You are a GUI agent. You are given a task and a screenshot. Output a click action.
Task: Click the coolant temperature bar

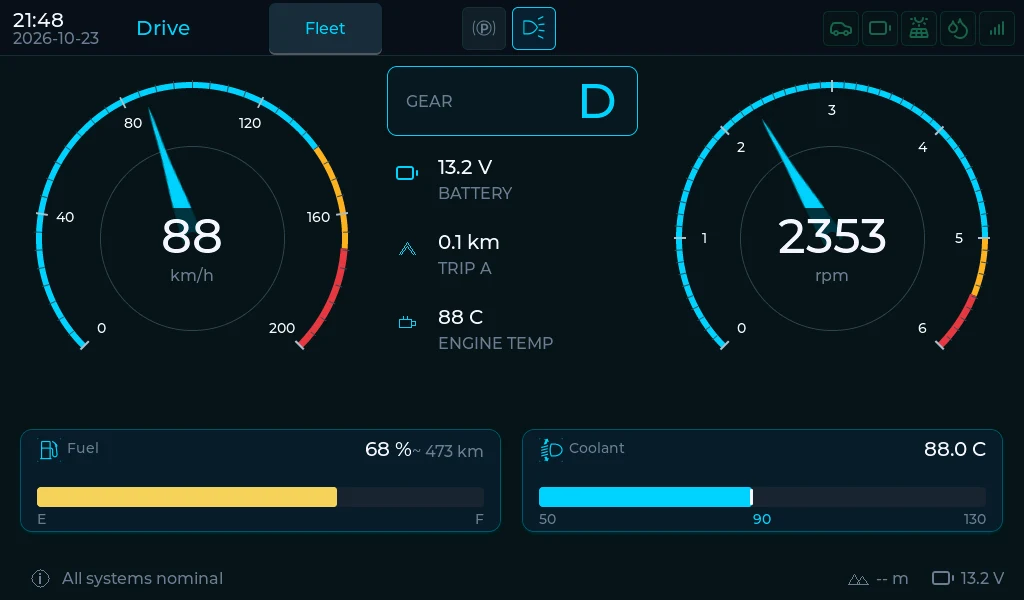tap(762, 497)
